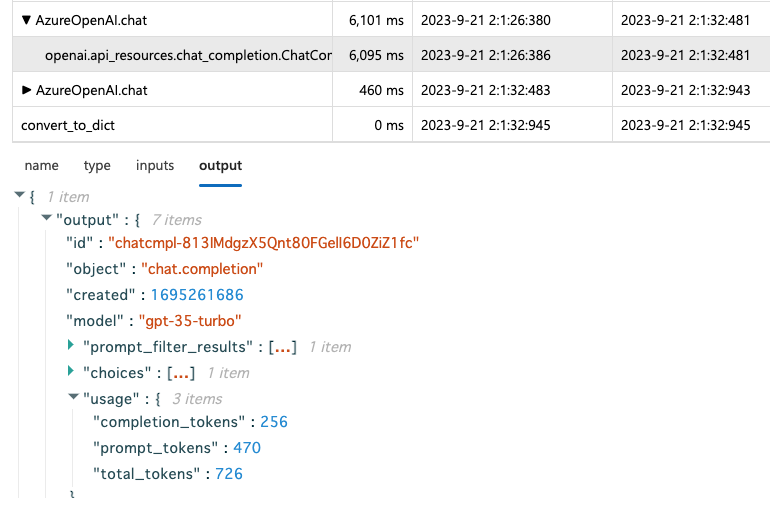Collapse the root JSON object triangle

point(19,196)
